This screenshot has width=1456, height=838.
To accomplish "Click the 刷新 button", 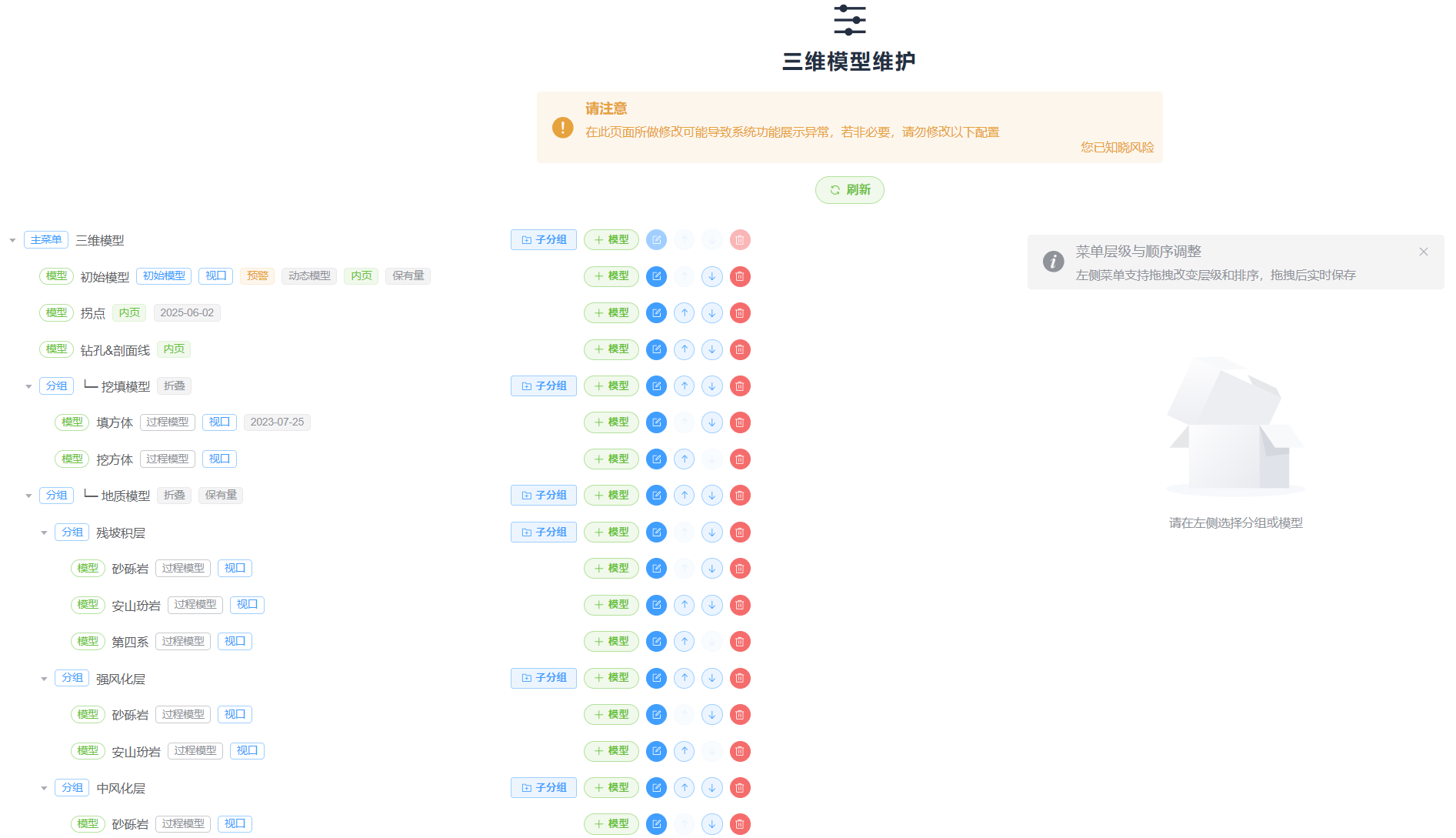I will (x=849, y=190).
